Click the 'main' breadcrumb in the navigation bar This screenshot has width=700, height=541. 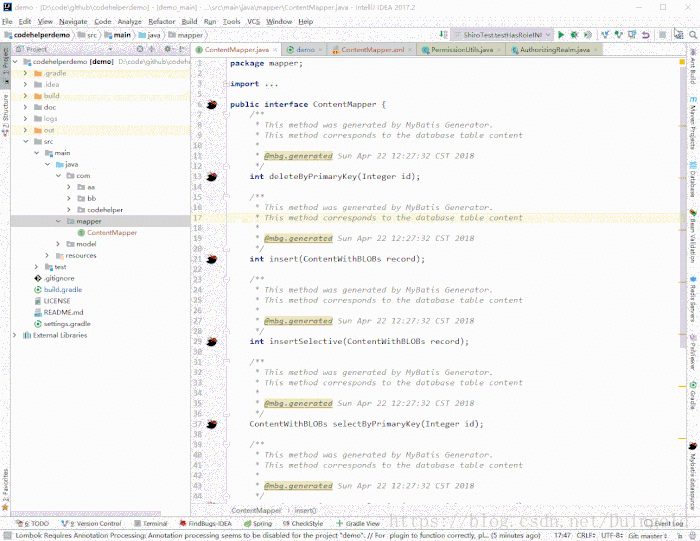117,35
